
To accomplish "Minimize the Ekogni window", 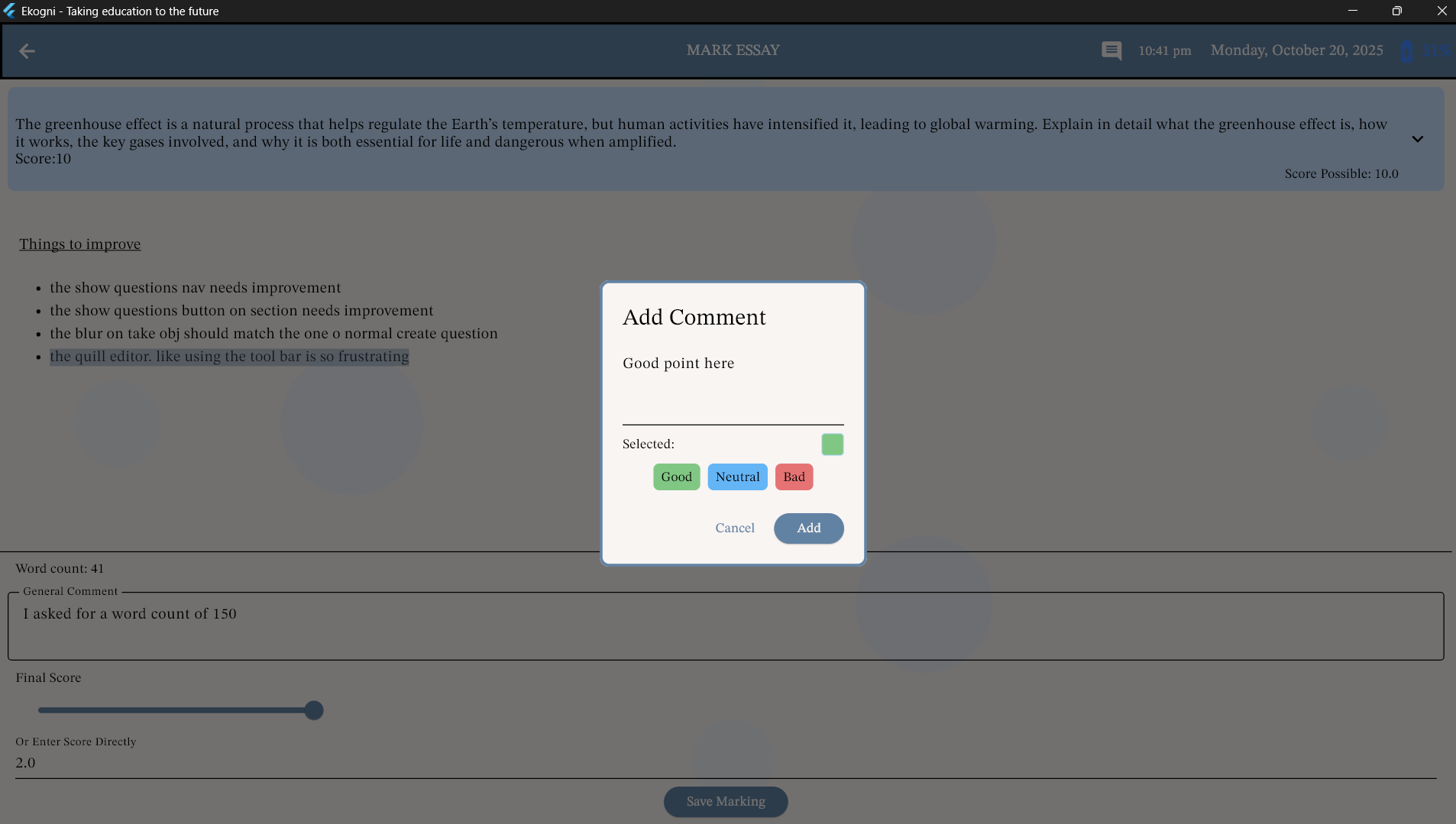I will click(x=1352, y=11).
